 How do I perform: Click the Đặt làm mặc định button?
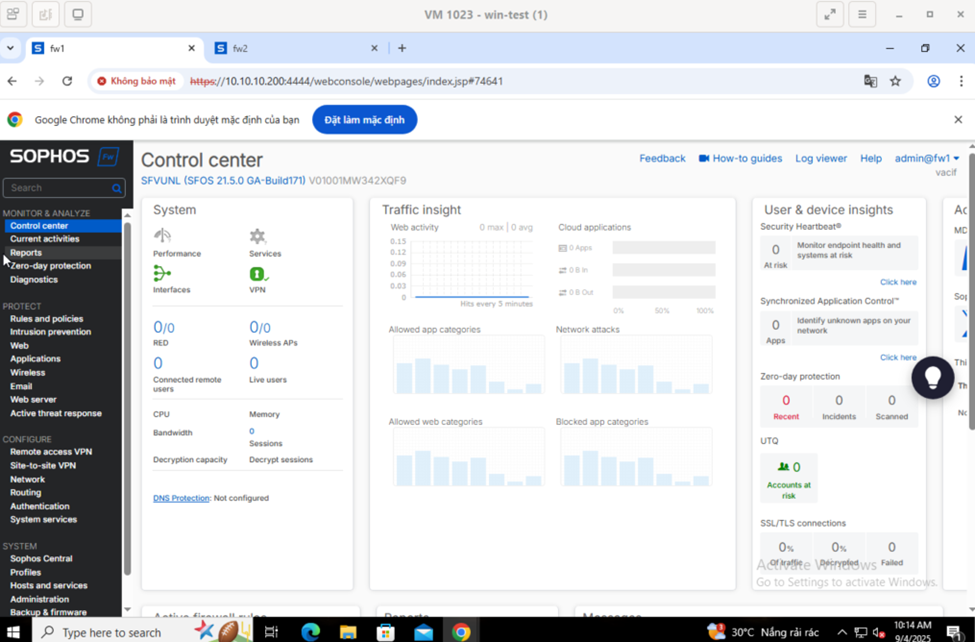point(364,120)
